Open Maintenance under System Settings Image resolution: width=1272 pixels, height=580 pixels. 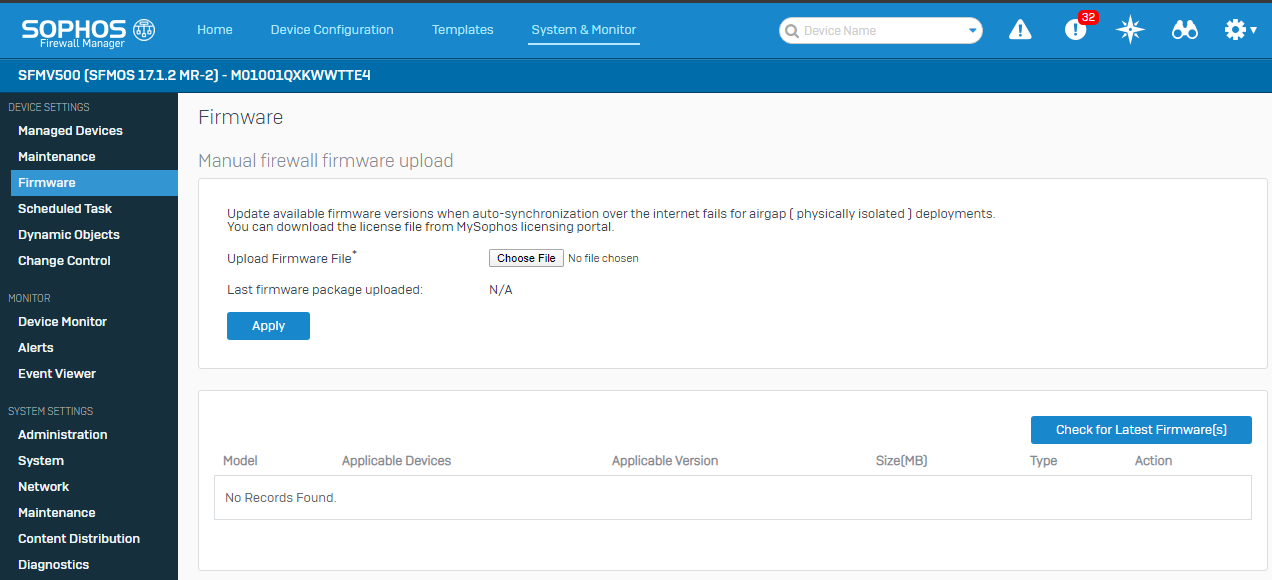tap(57, 513)
